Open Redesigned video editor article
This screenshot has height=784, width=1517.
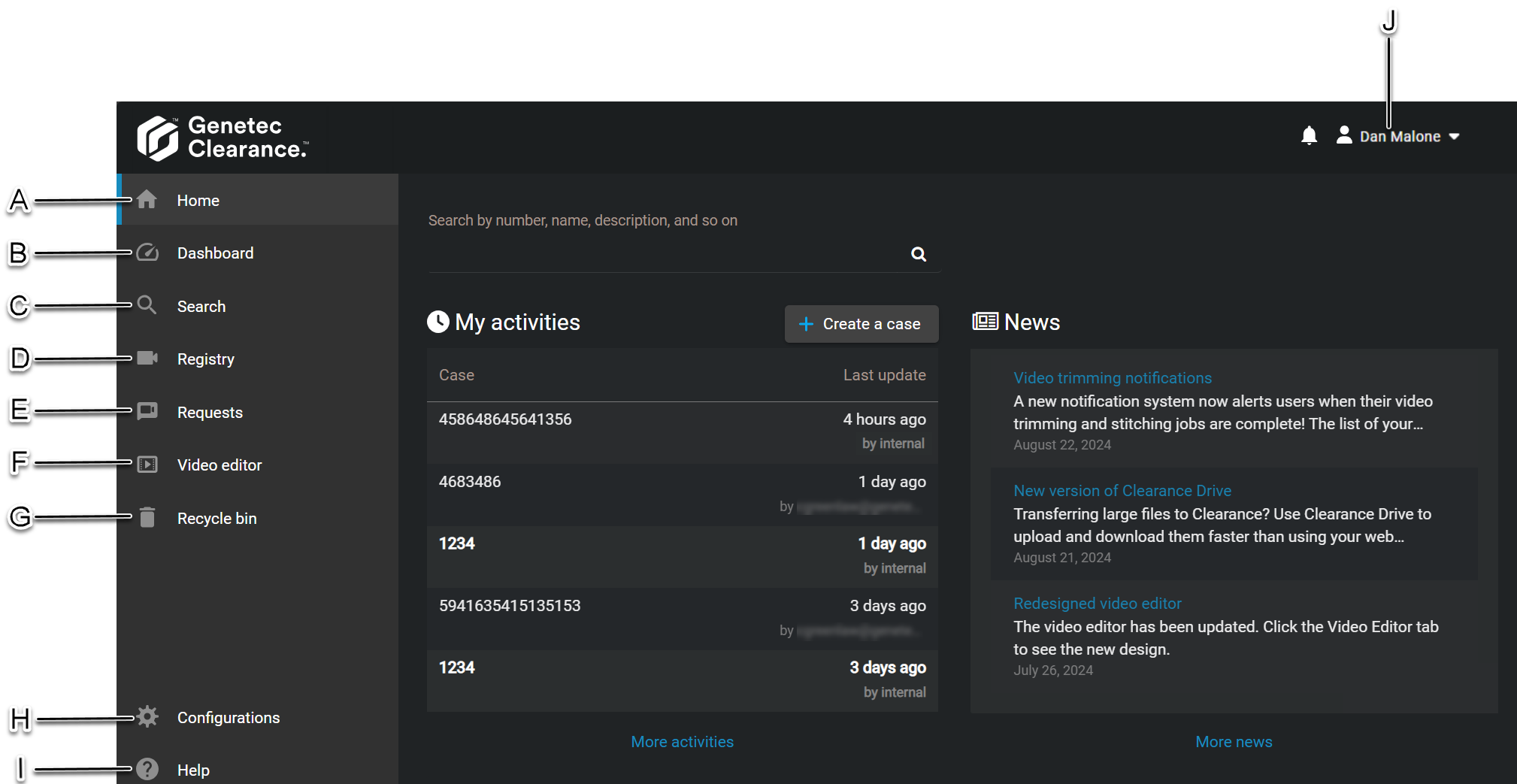[x=1098, y=603]
